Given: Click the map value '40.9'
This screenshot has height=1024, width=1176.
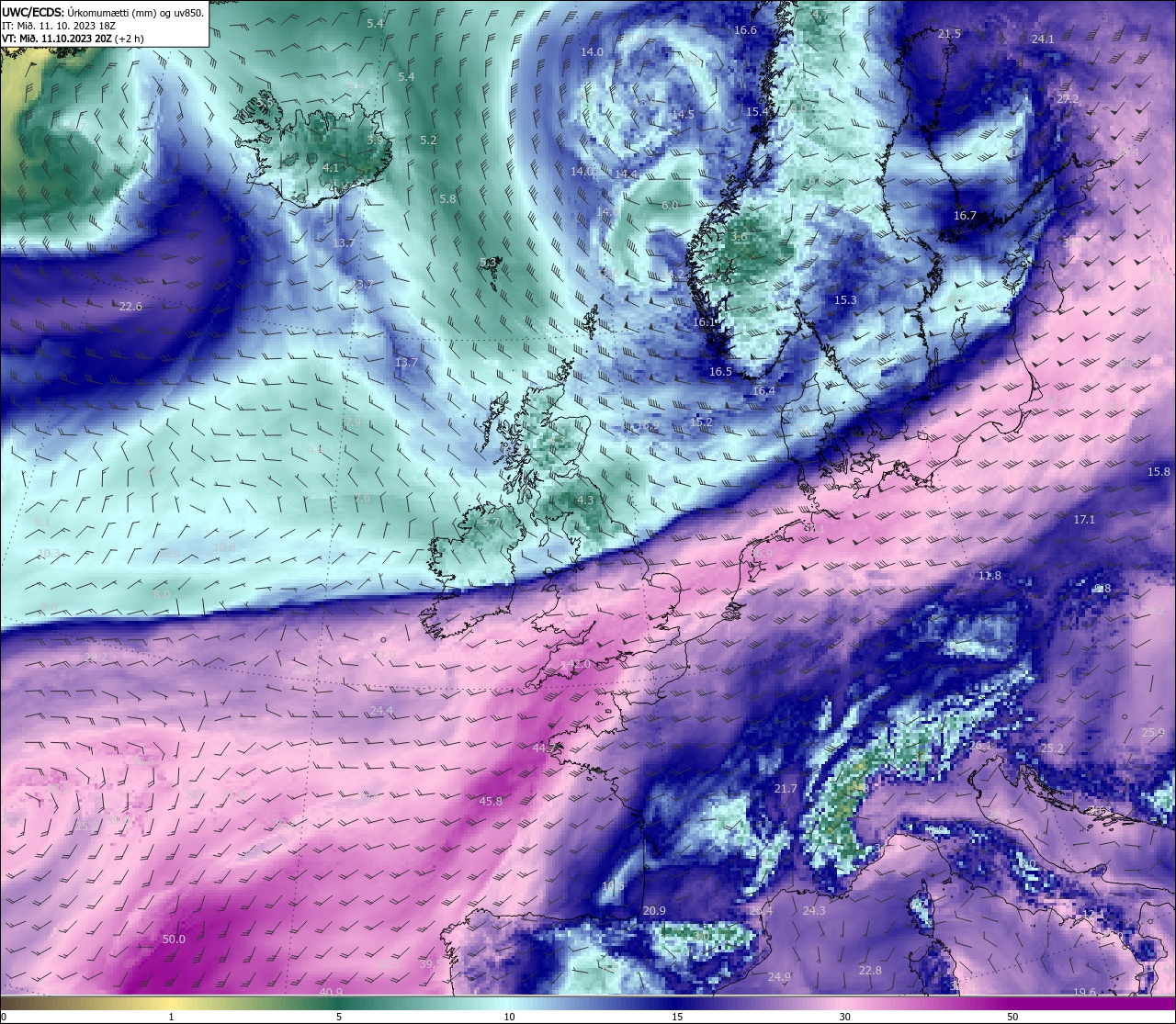Looking at the screenshot, I should point(332,992).
